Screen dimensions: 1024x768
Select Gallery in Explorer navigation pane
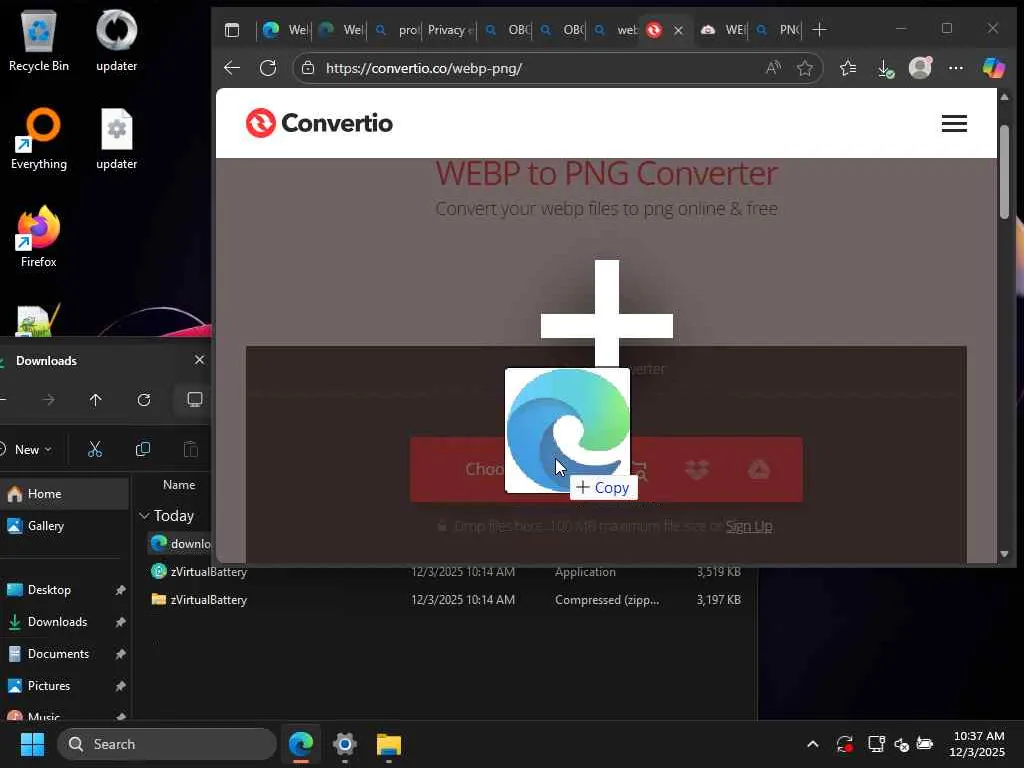click(x=64, y=526)
